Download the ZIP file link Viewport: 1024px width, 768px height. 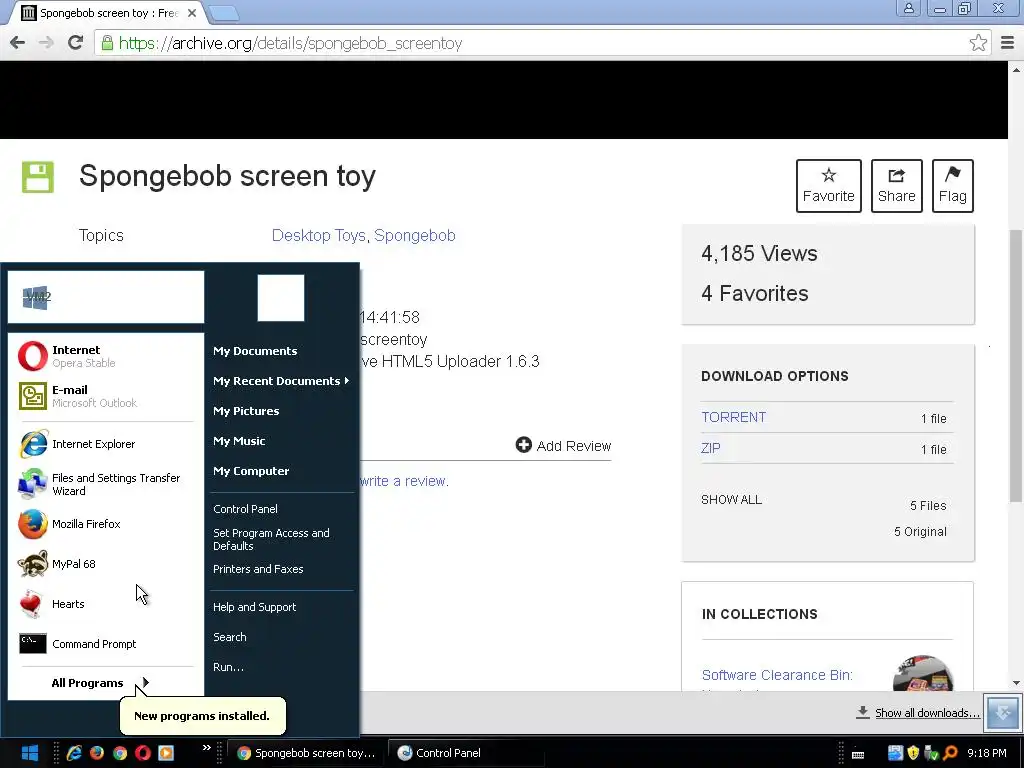pyautogui.click(x=711, y=449)
